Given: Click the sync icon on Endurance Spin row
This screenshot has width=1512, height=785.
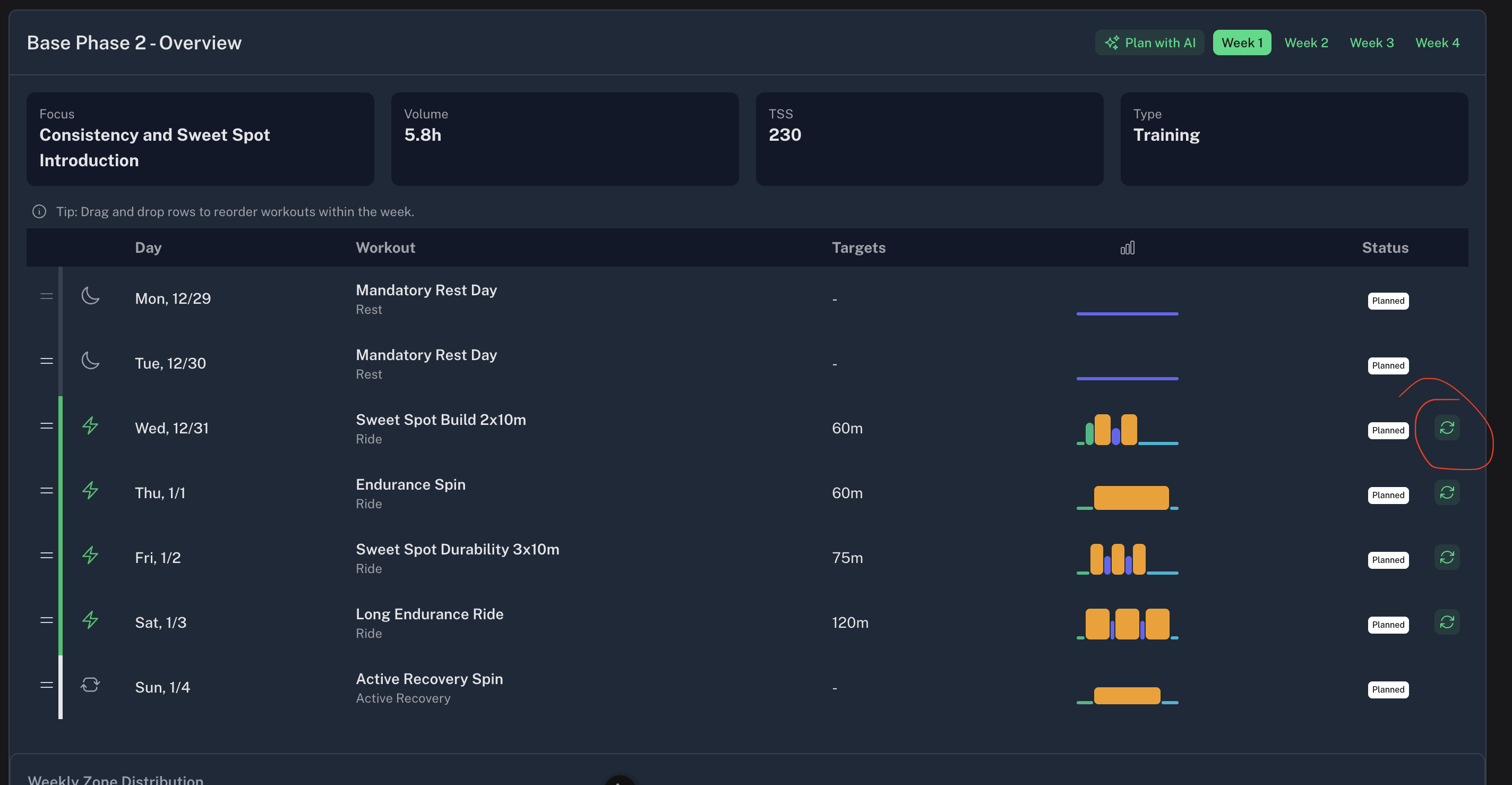Looking at the screenshot, I should point(1447,492).
